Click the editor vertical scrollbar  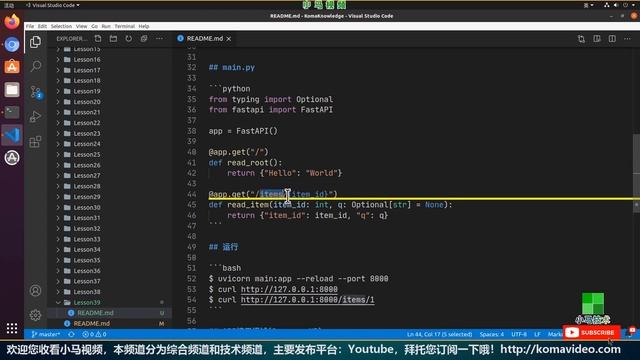636,172
